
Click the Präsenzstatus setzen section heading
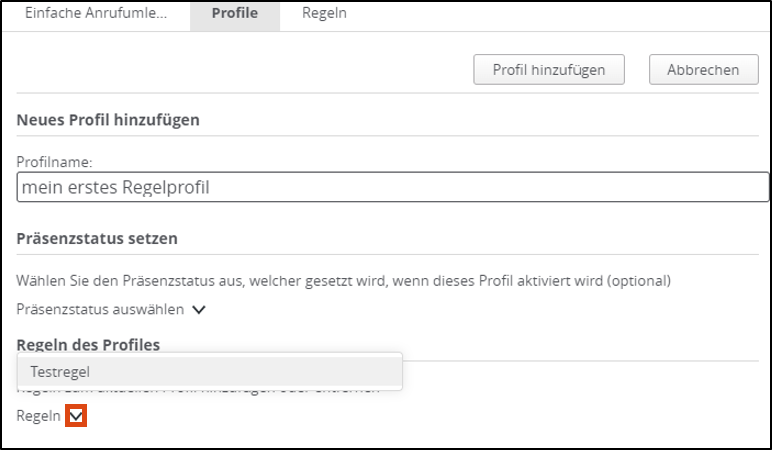(x=97, y=238)
